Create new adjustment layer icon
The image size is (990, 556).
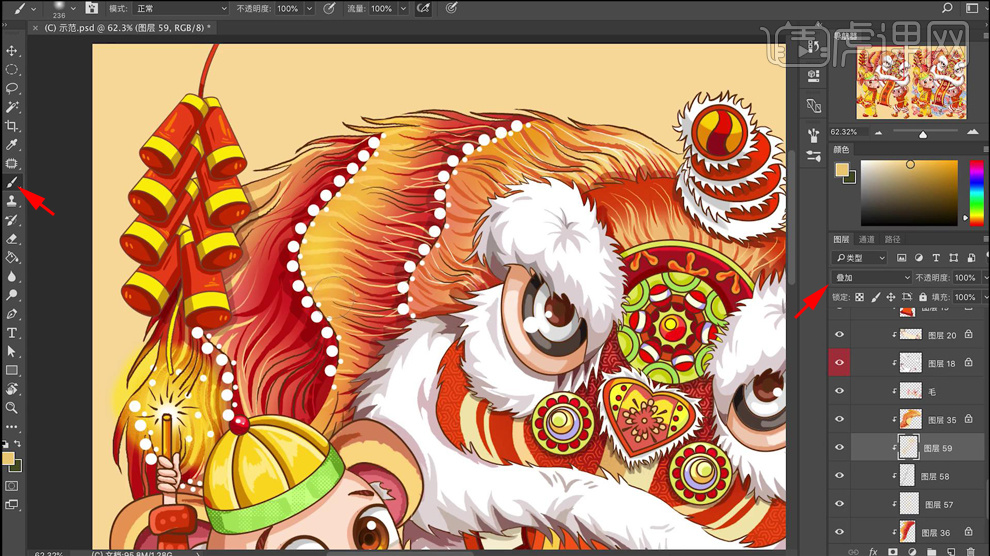(912, 552)
